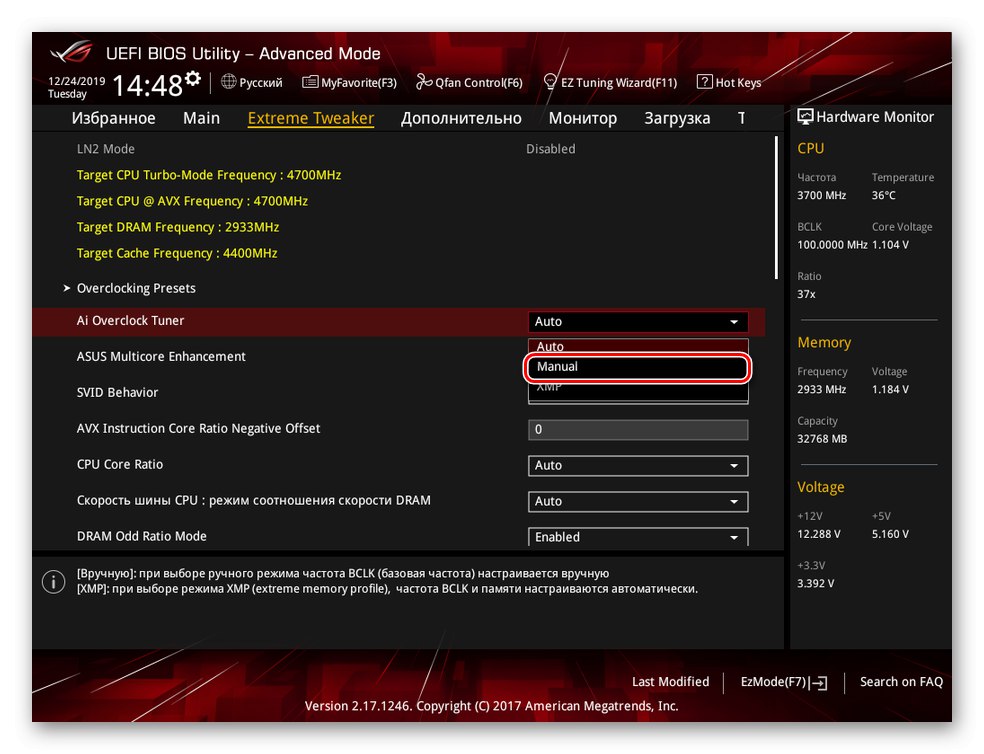Click the ASUS Multicore Enhancement label
The height and width of the screenshot is (754, 984).
tap(161, 357)
